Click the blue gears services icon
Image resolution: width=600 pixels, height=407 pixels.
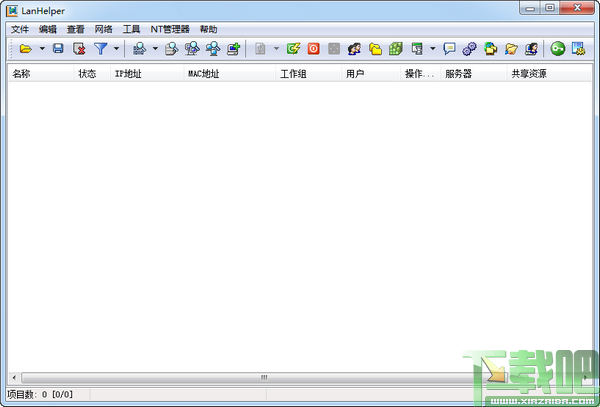coord(470,49)
